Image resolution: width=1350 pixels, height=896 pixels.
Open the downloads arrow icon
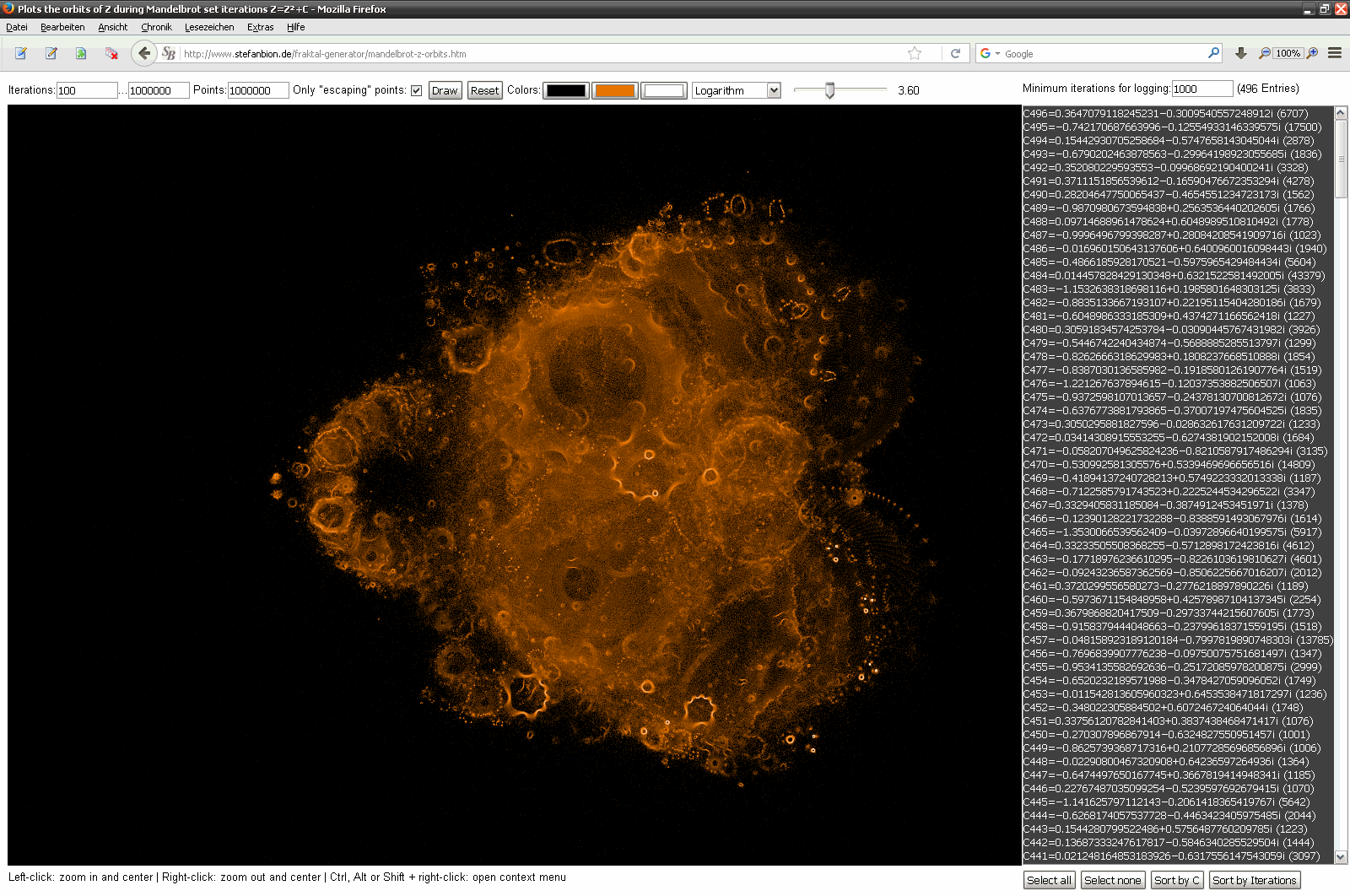pos(1240,53)
